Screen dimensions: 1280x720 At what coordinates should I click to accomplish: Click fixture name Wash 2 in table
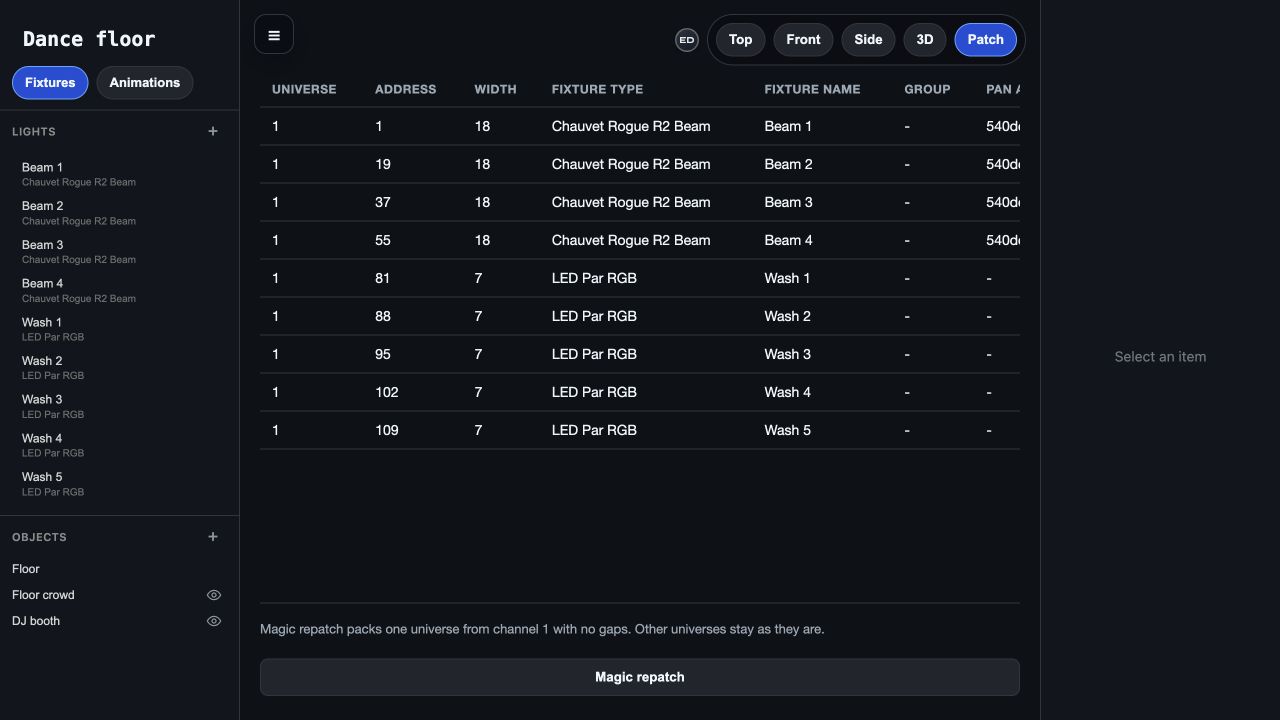(x=787, y=316)
